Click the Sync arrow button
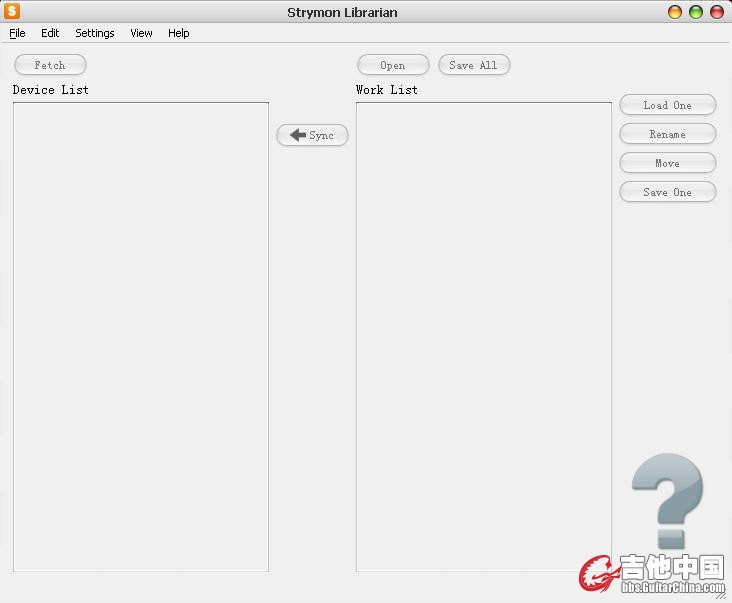The image size is (732, 603). [x=312, y=135]
